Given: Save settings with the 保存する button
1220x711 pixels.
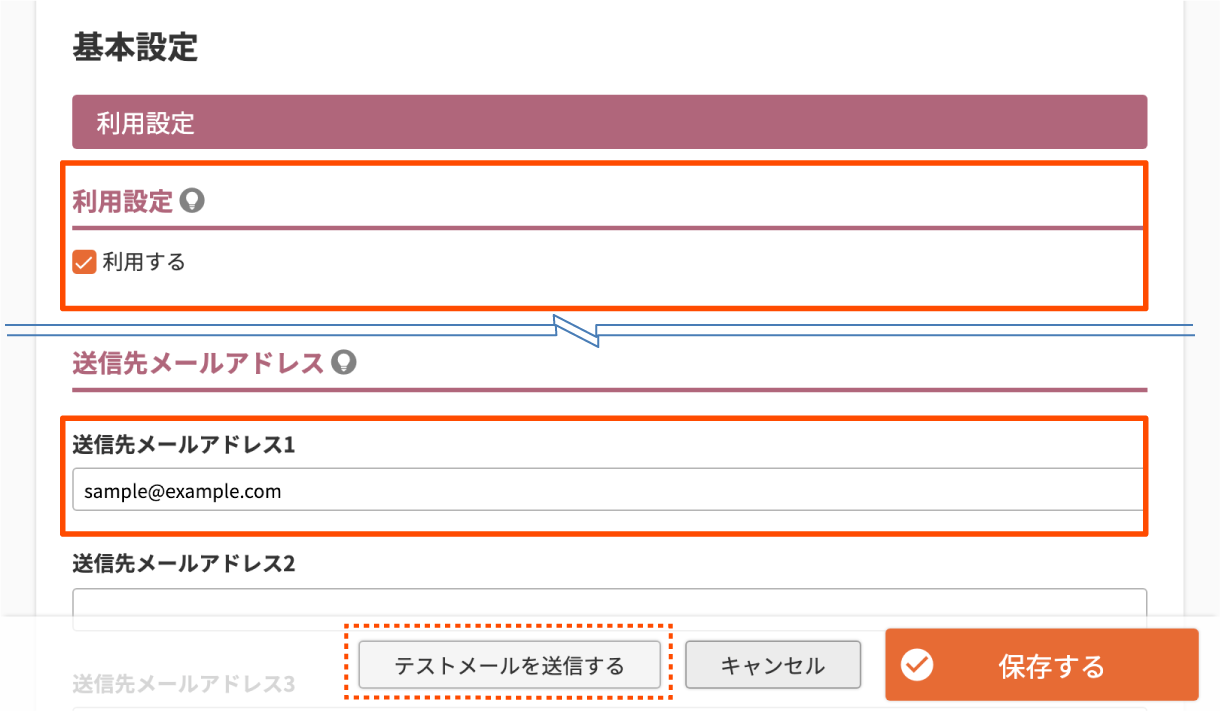Looking at the screenshot, I should coord(1041,664).
